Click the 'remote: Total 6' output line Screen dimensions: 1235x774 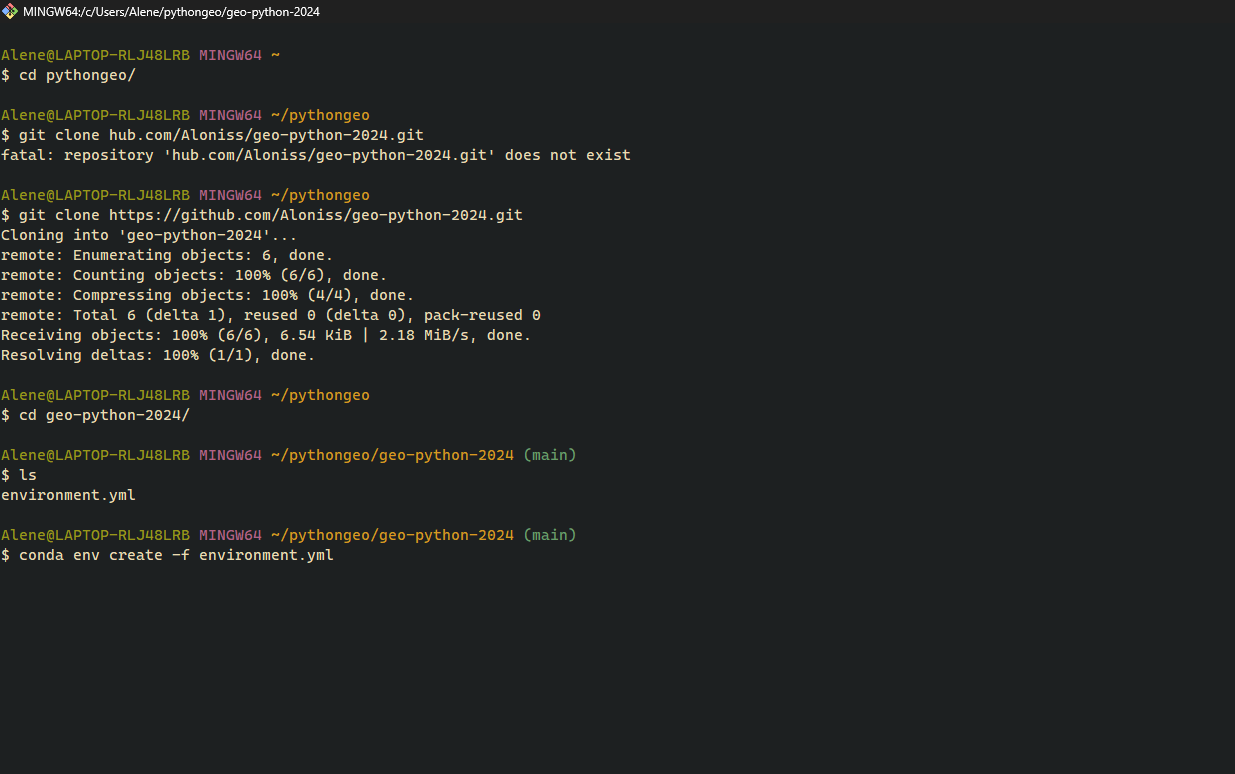pos(270,315)
